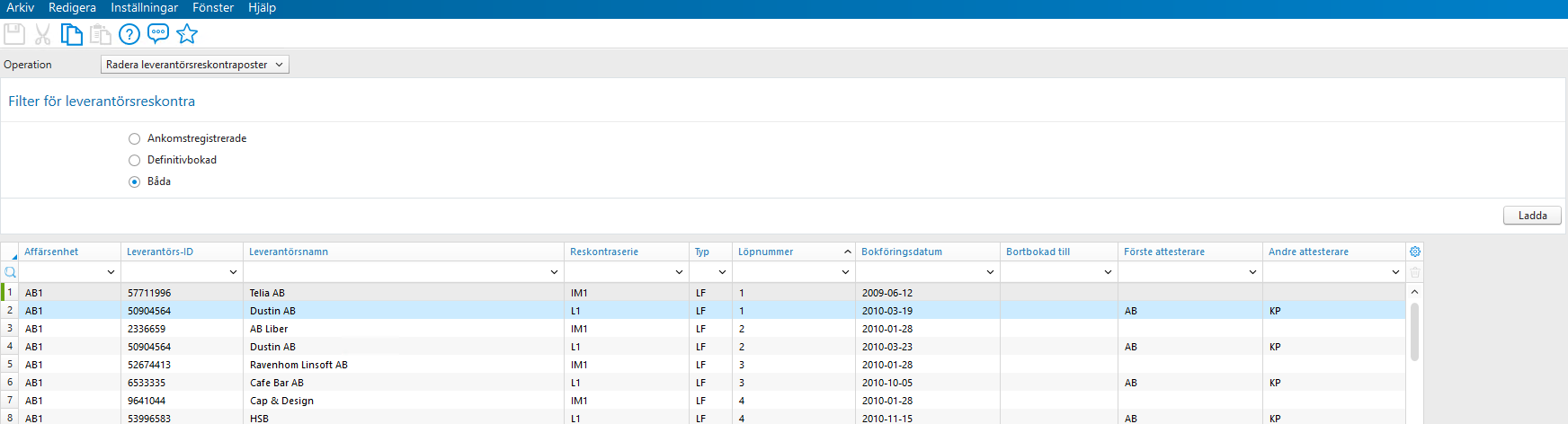Select the Definitivbokad radio button

pos(135,160)
